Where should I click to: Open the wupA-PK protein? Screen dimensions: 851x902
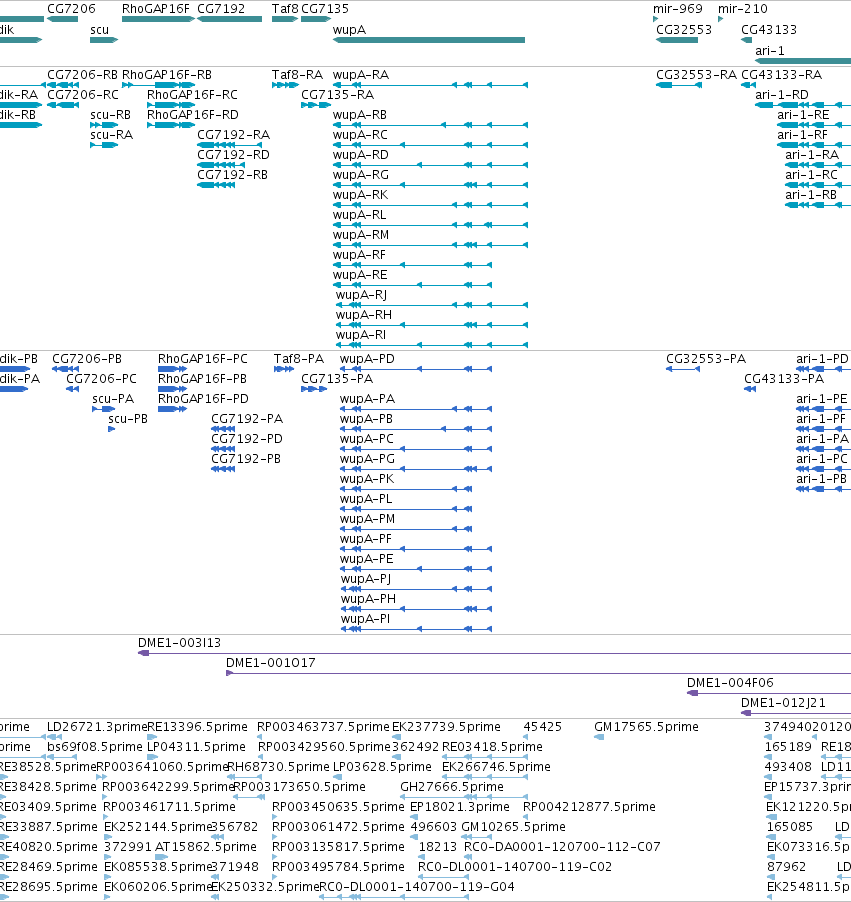coord(367,479)
